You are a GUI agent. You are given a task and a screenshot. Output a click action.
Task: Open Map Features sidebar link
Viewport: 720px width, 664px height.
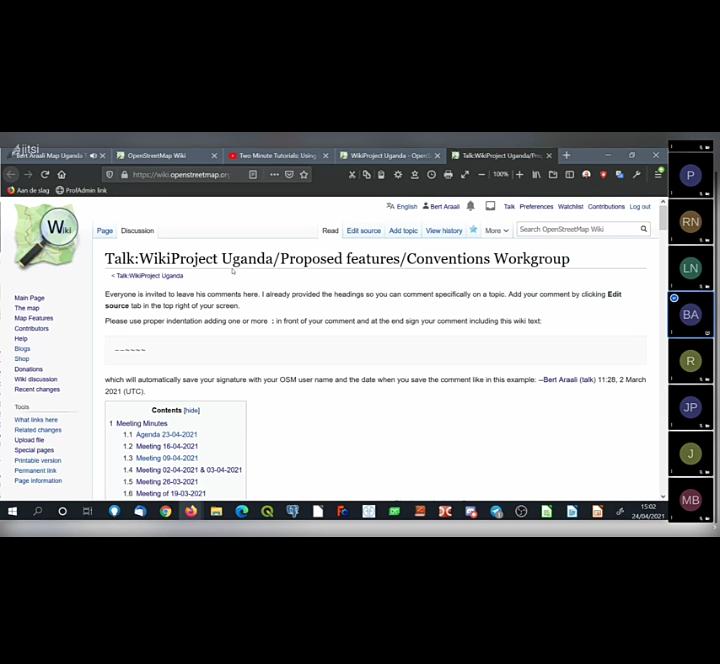[x=34, y=318]
